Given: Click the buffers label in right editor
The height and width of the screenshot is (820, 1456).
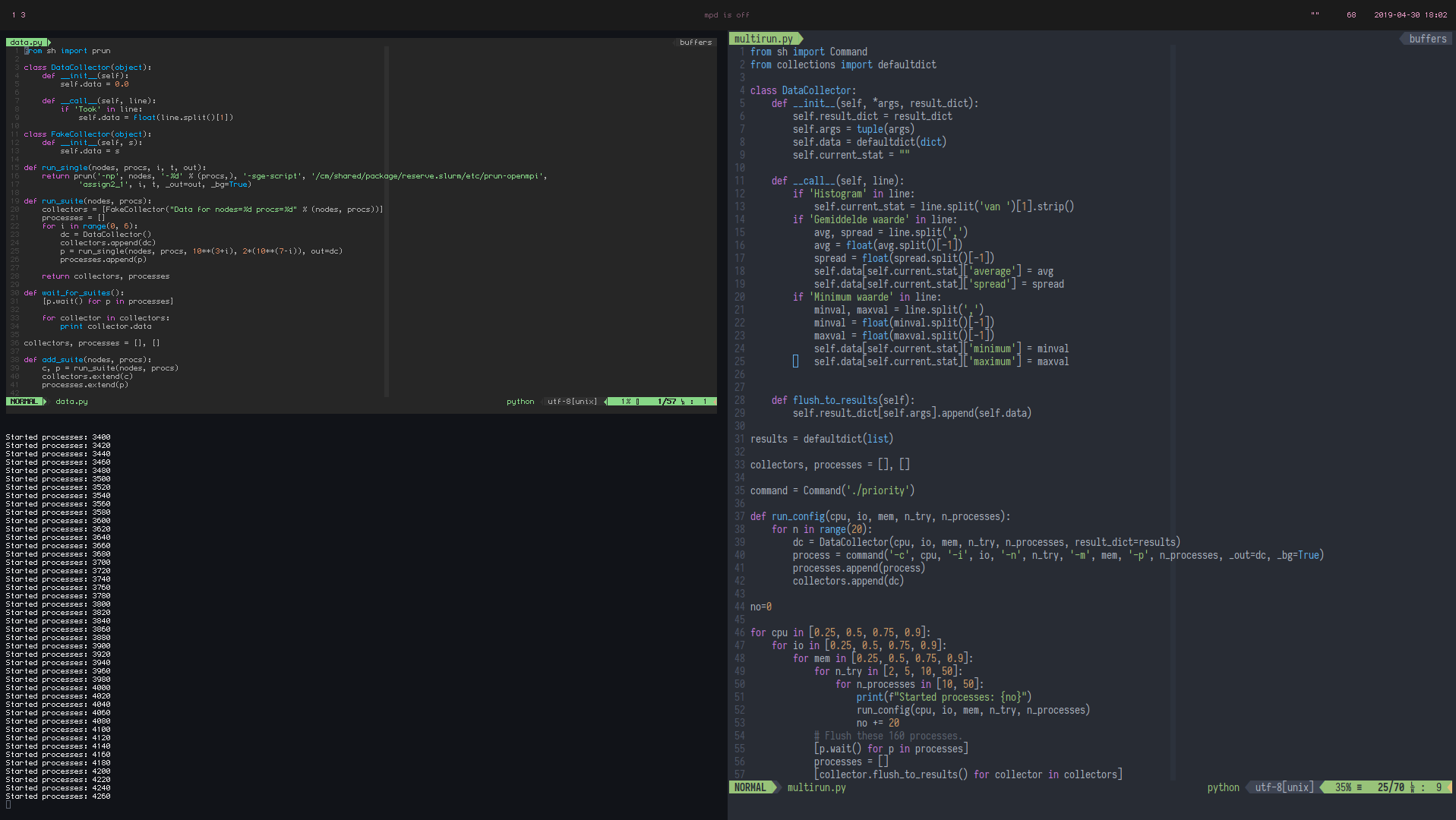Looking at the screenshot, I should [1427, 39].
